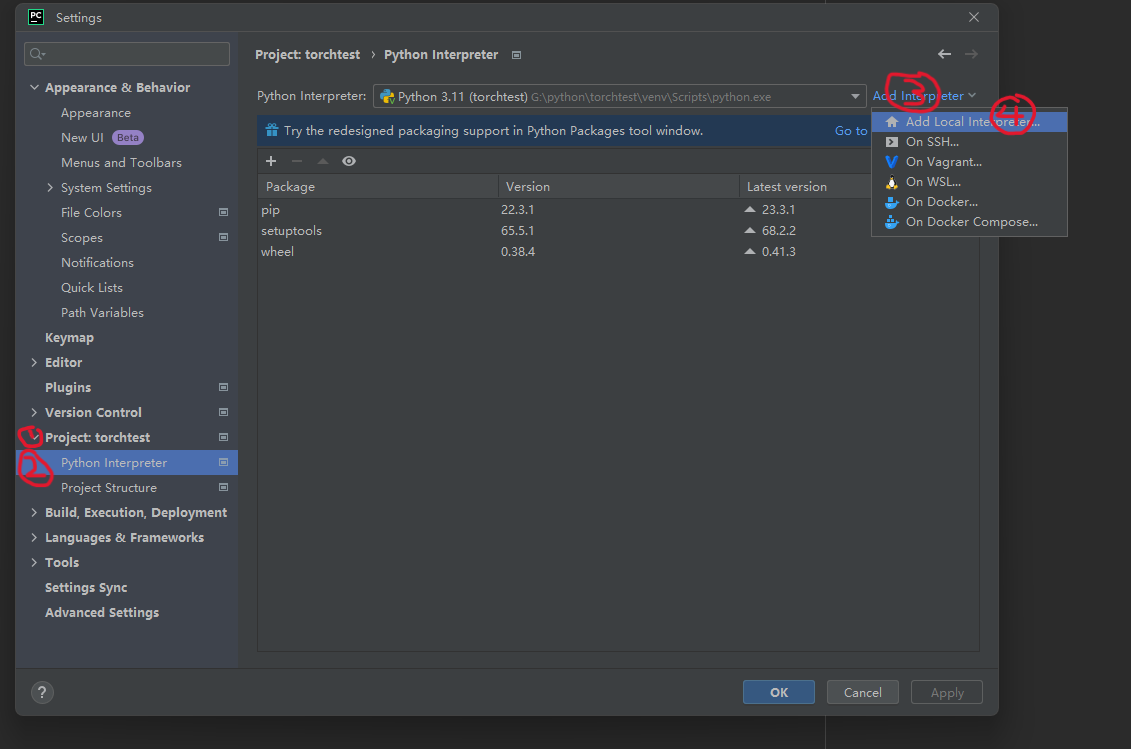Screen dimensions: 1131x749
Task: Open Appearance settings page
Action: click(x=96, y=113)
